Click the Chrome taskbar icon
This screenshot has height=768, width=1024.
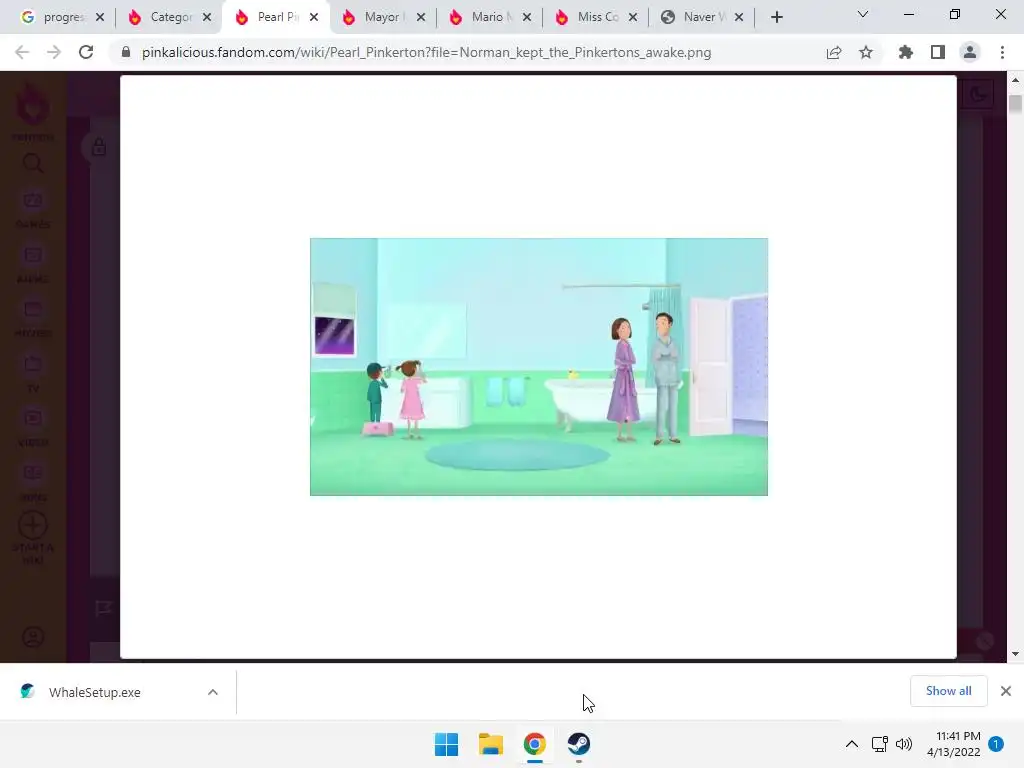[x=534, y=744]
